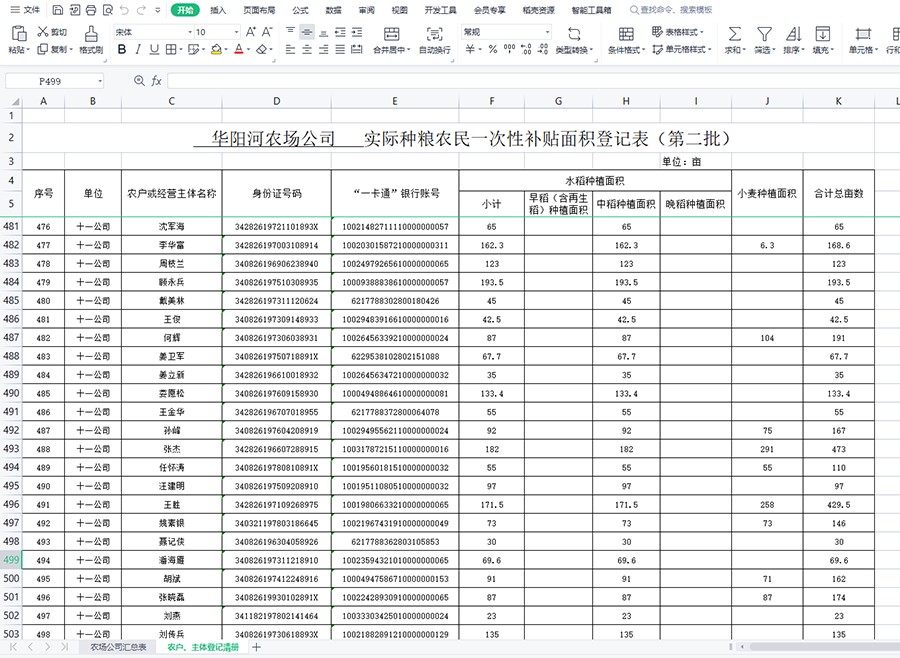Click the AutoSum sigma icon
Viewport: 900px width, 658px height.
(734, 33)
